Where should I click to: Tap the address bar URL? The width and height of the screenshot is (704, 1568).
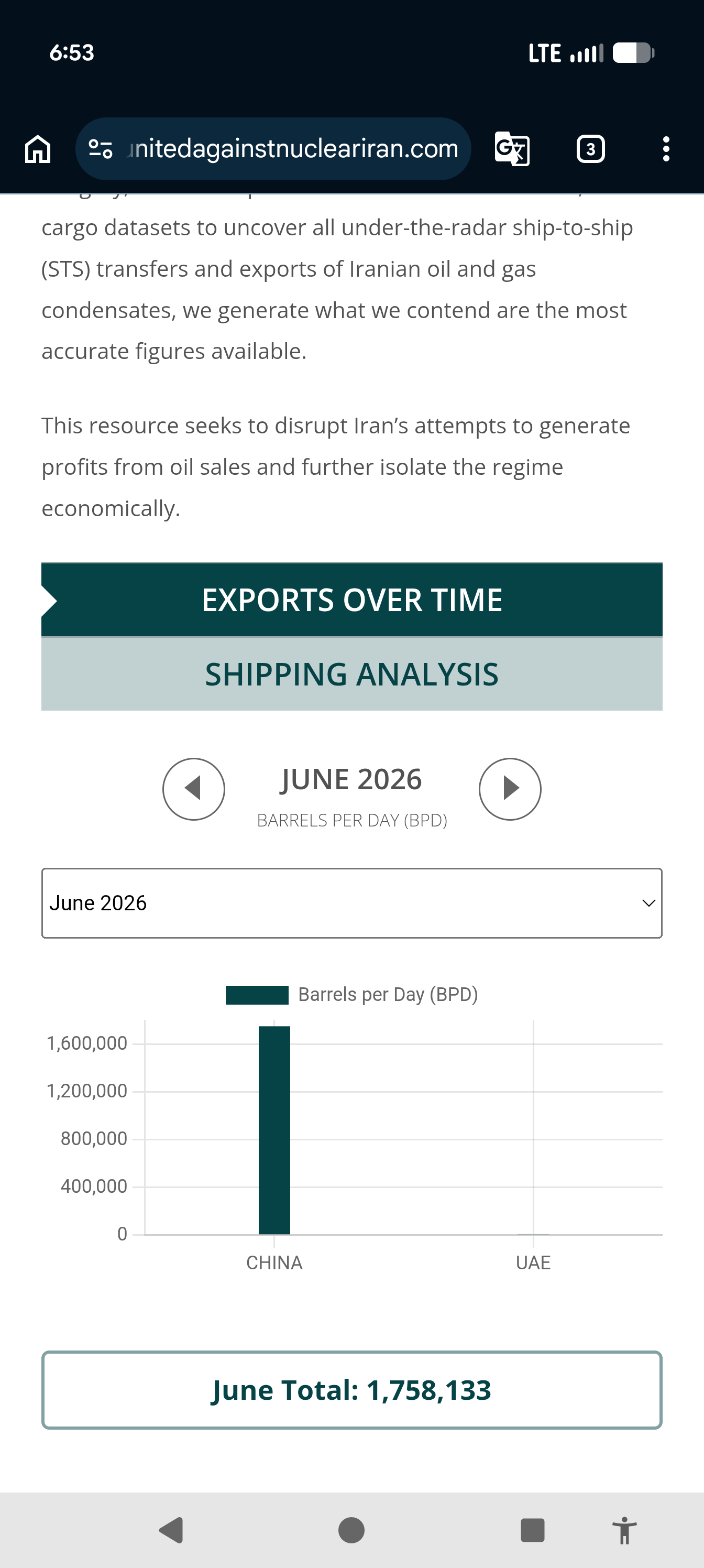293,148
